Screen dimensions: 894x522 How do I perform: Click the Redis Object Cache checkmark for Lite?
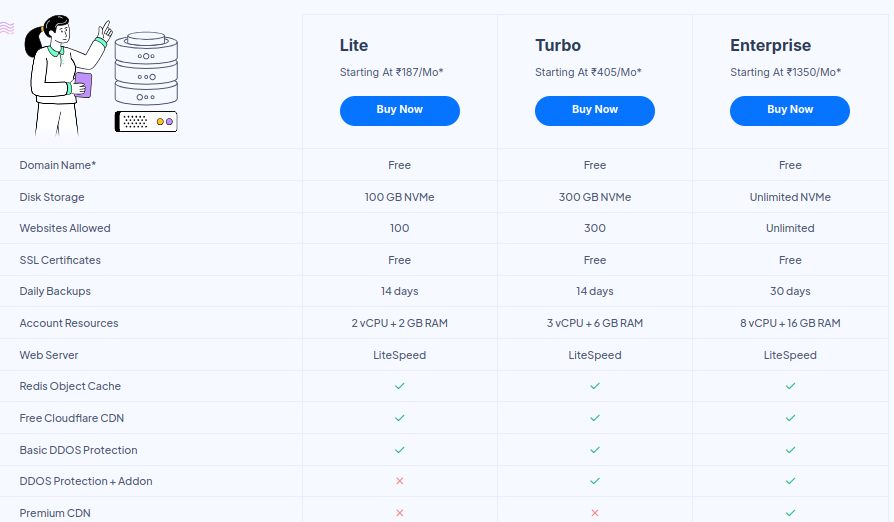point(399,386)
